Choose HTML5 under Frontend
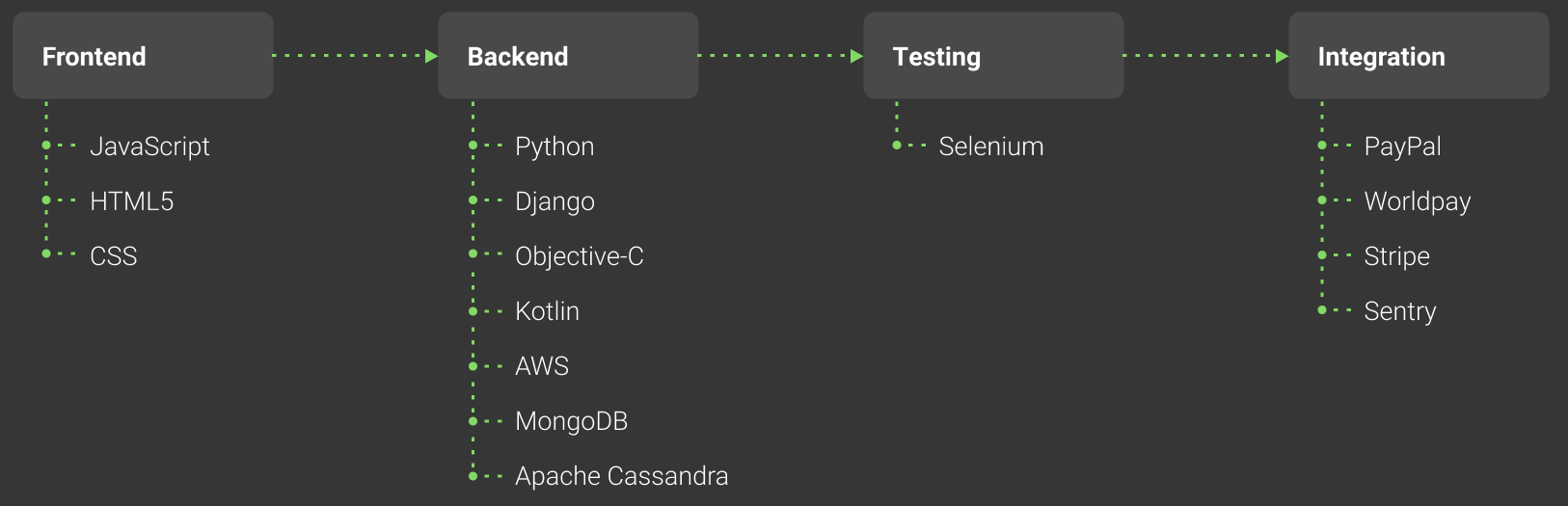1568x506 pixels. pyautogui.click(x=132, y=201)
